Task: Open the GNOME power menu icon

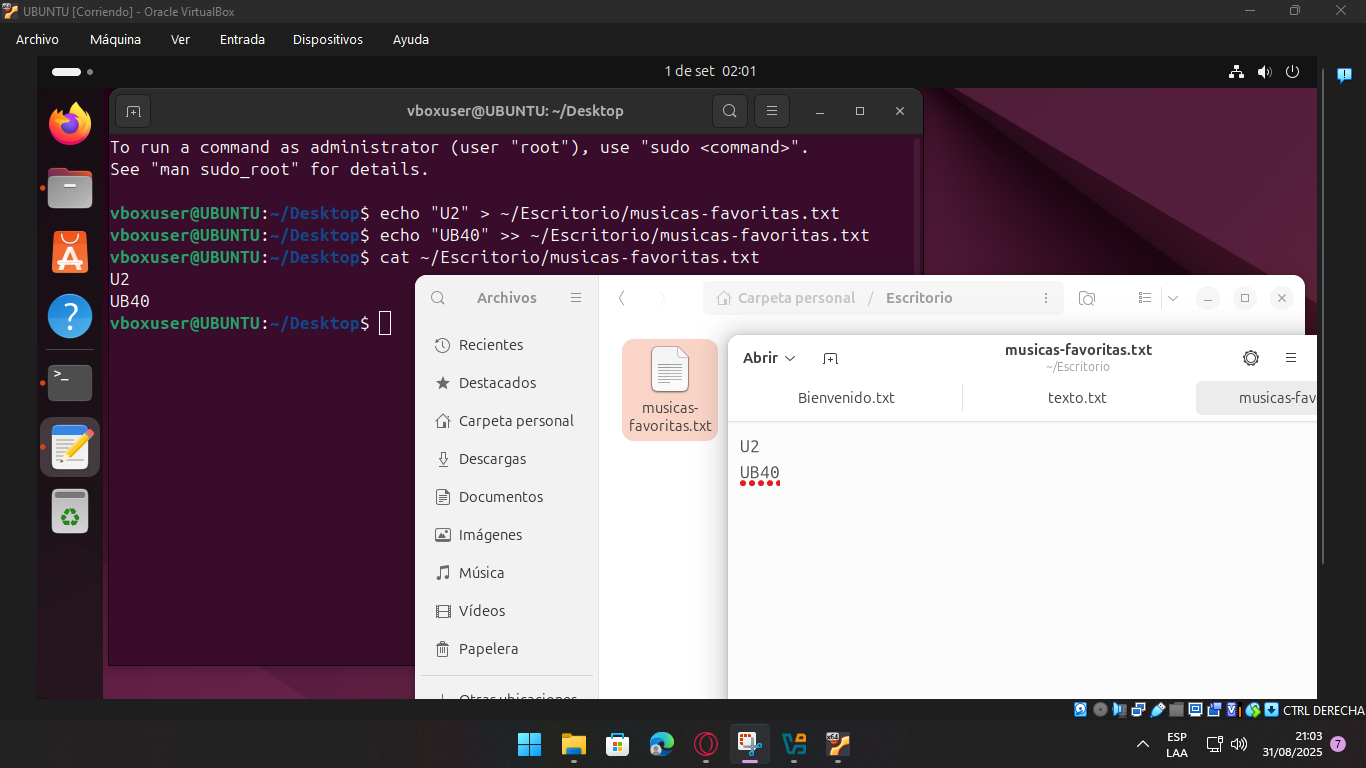Action: coord(1292,72)
